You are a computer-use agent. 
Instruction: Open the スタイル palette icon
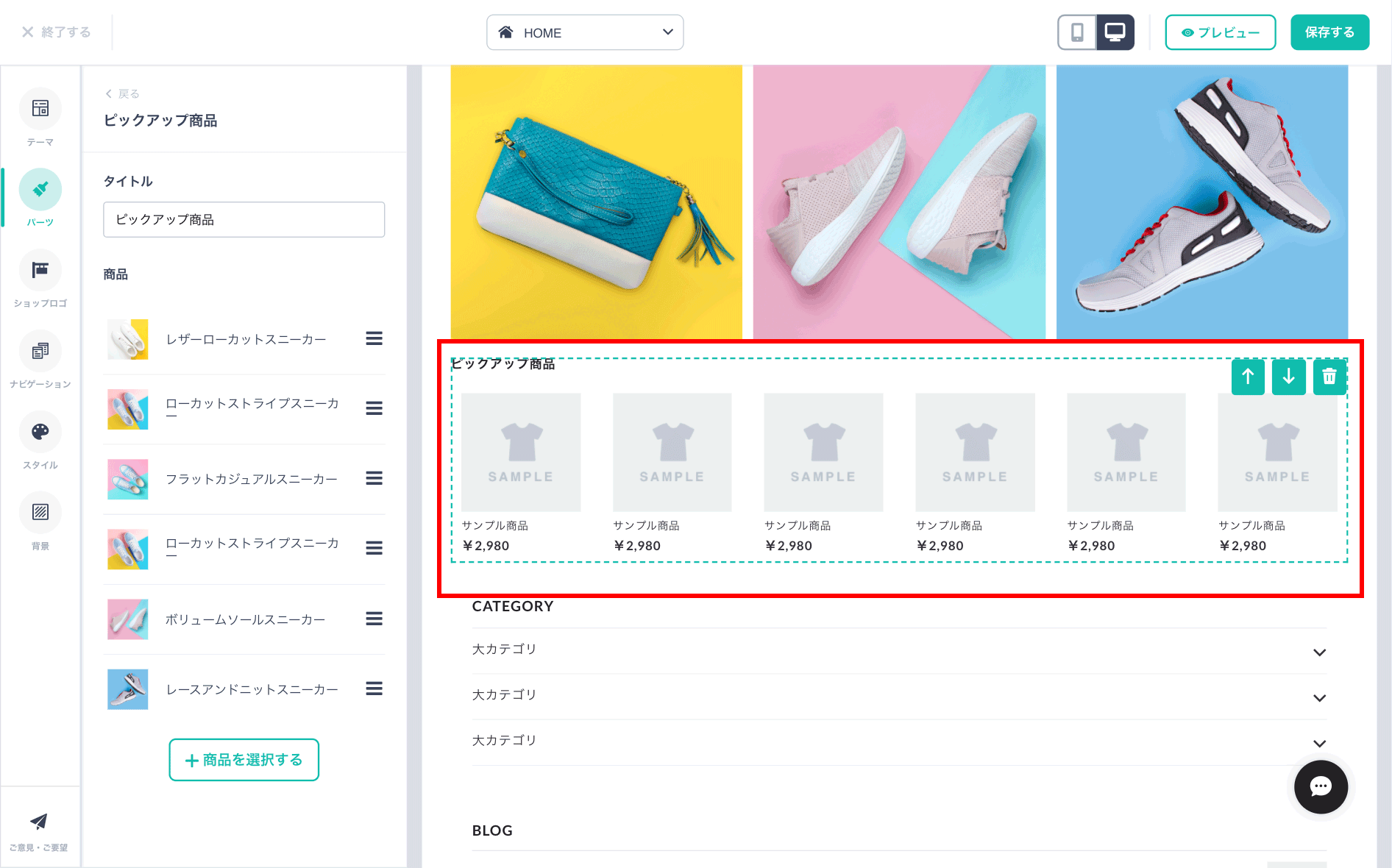pos(40,433)
